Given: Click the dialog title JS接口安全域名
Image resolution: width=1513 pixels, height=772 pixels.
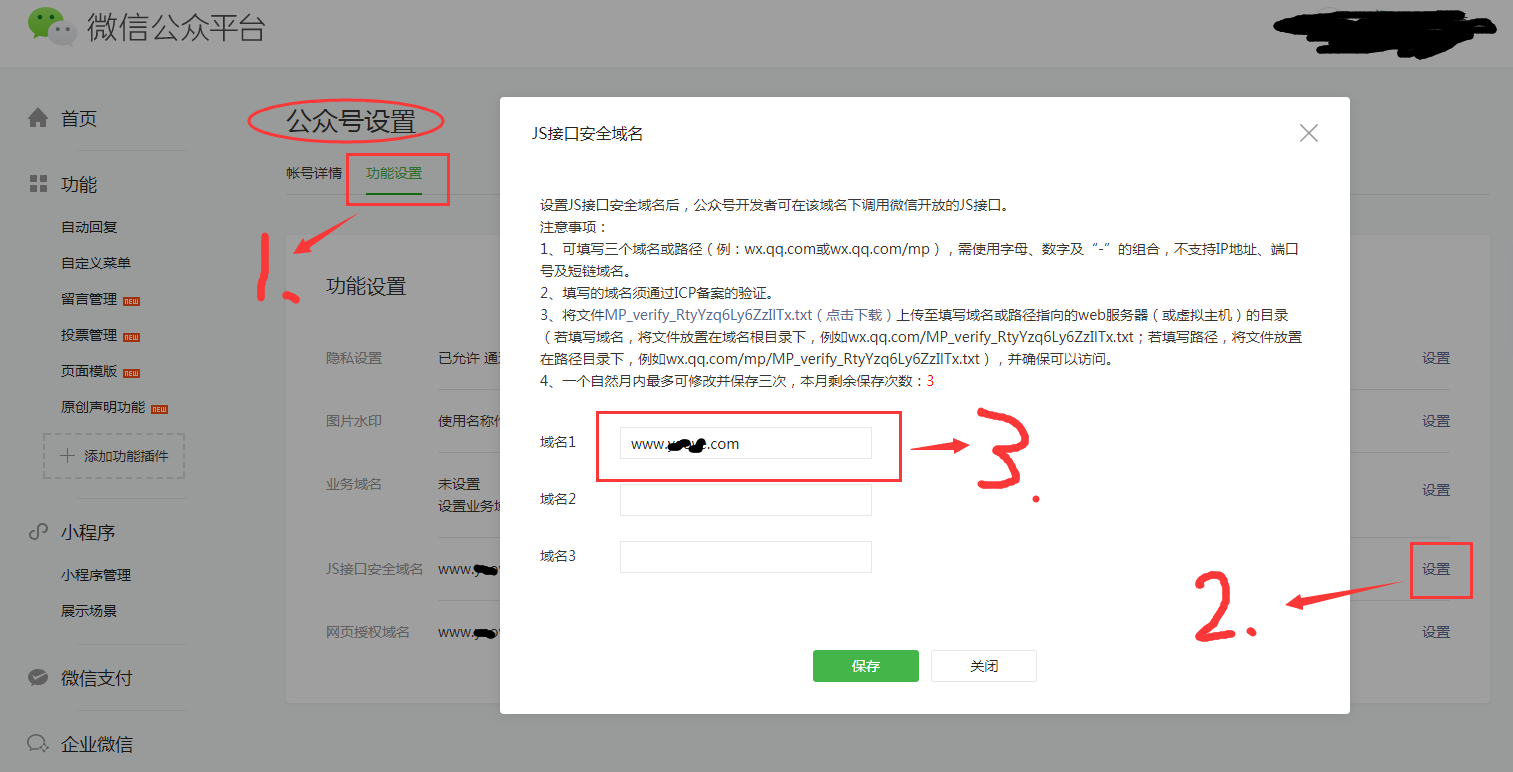Looking at the screenshot, I should click(x=587, y=133).
